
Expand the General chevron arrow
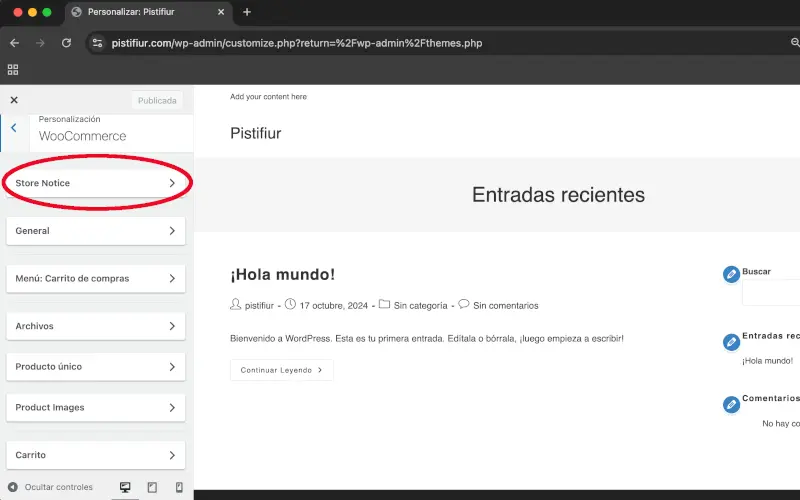point(172,231)
